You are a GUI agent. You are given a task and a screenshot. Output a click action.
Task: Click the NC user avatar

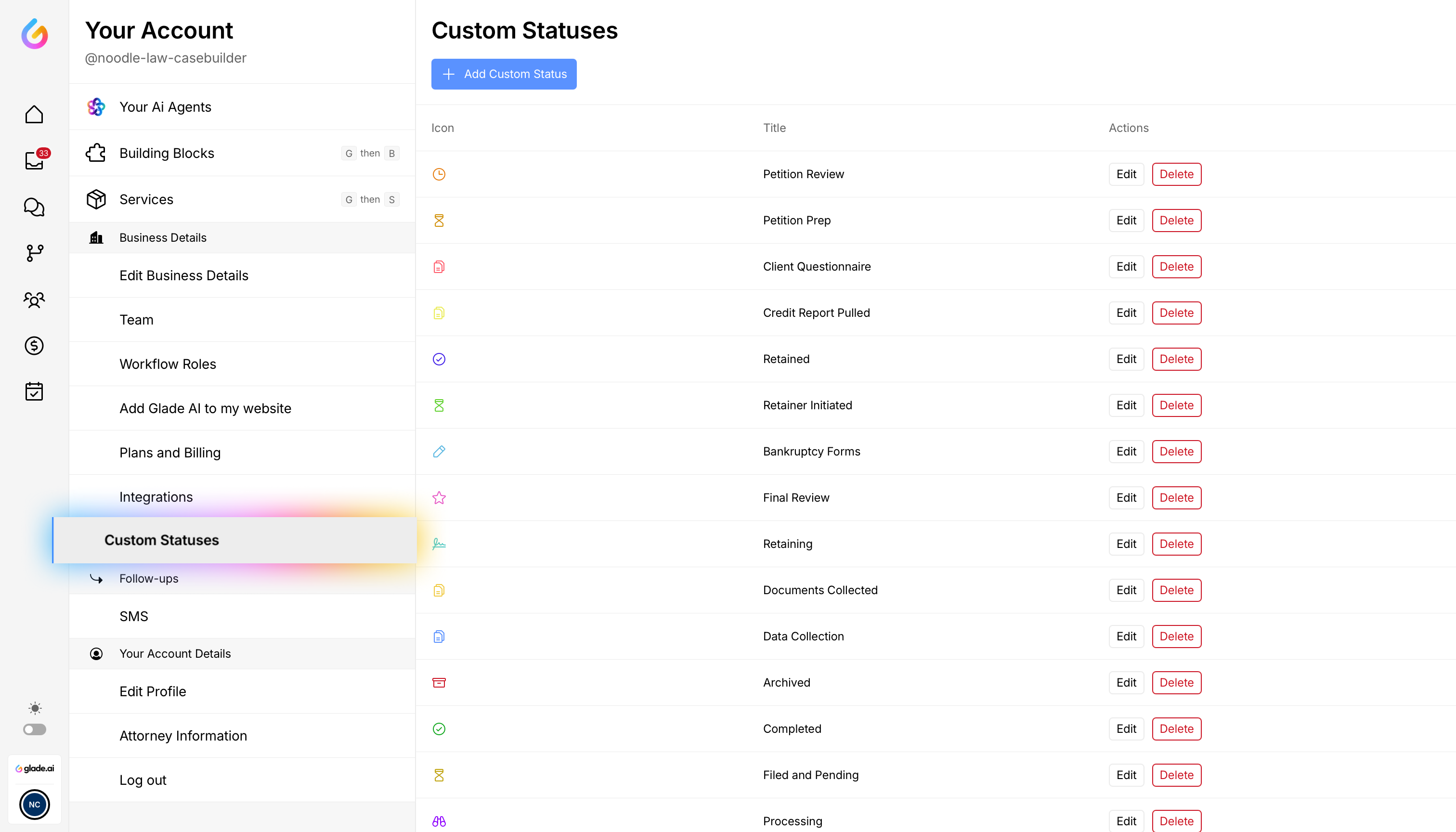(34, 805)
